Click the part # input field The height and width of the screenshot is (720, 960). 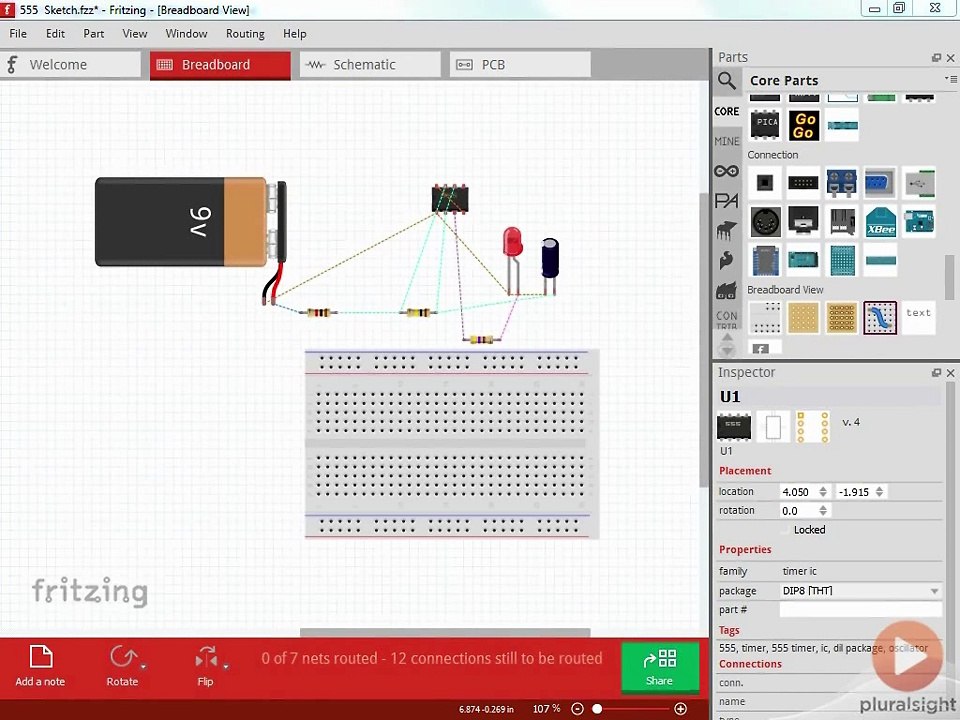click(x=861, y=609)
